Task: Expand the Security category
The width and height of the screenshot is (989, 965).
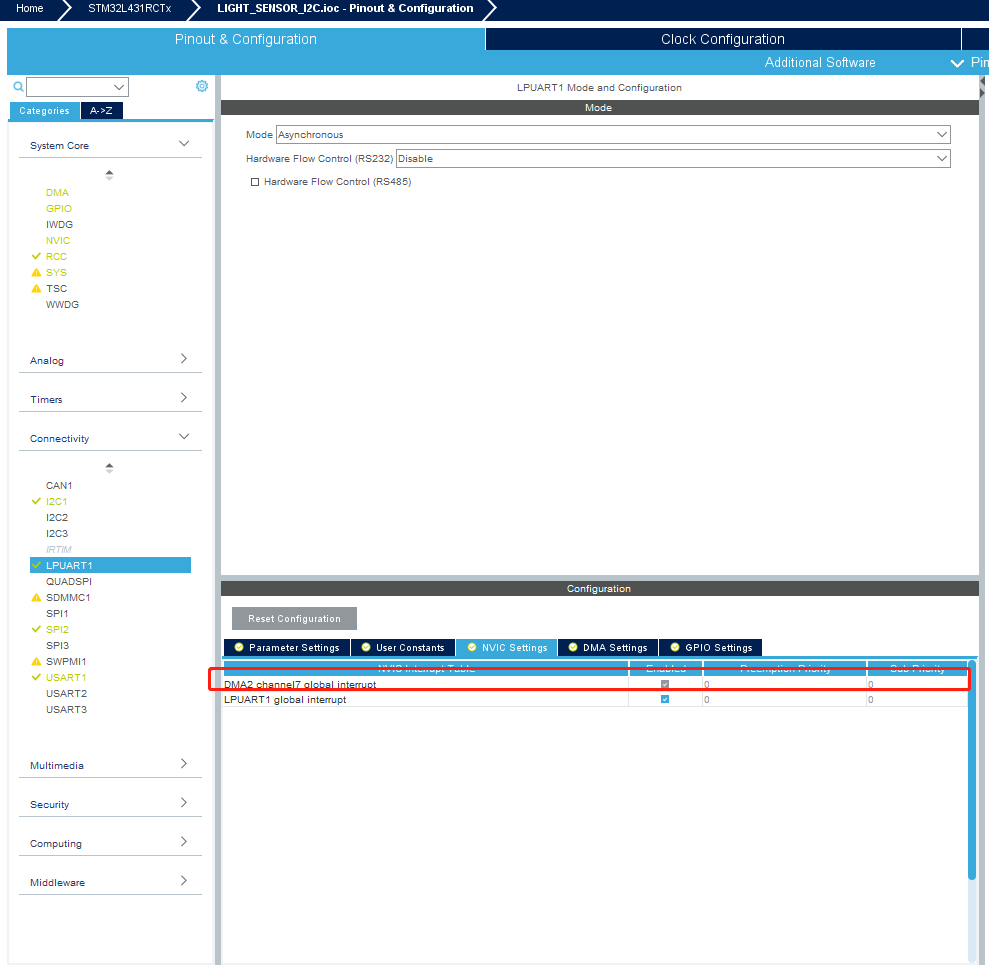Action: click(x=184, y=802)
